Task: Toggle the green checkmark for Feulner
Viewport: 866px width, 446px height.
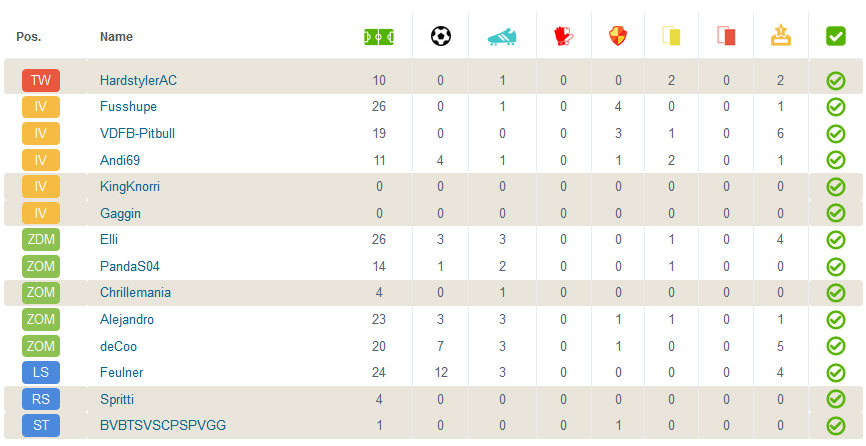Action: pos(836,374)
